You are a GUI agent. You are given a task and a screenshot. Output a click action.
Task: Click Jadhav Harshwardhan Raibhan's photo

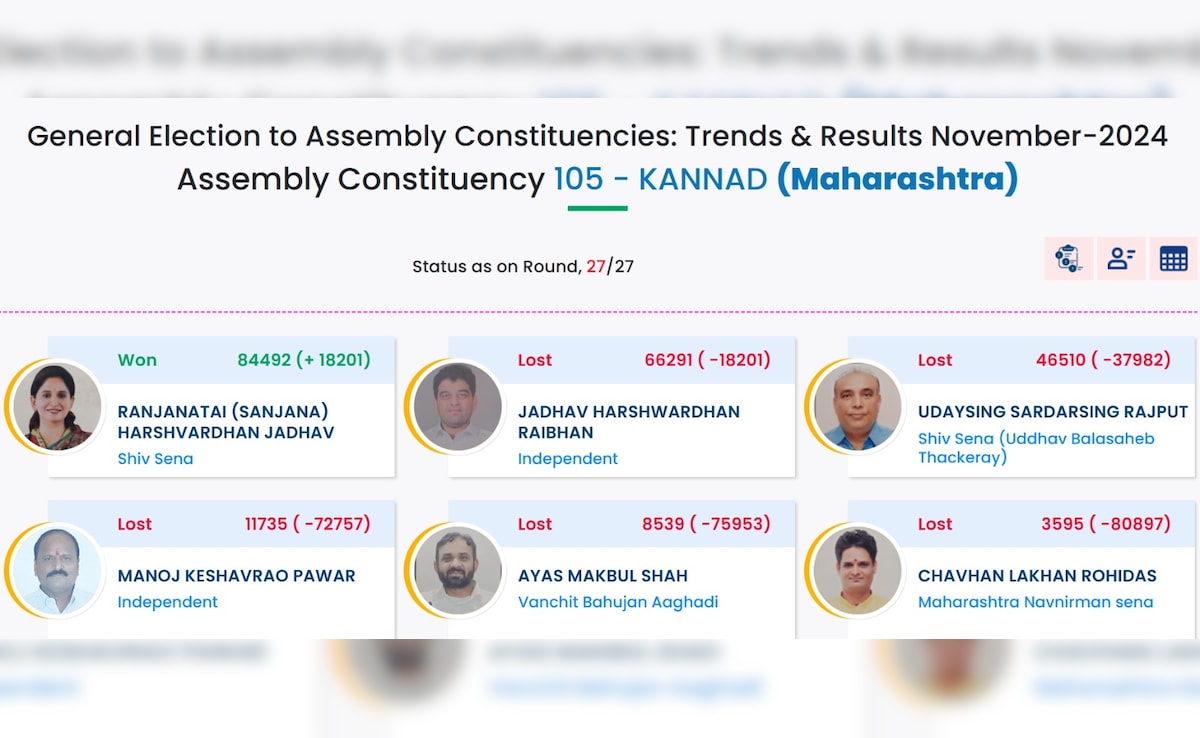point(457,406)
